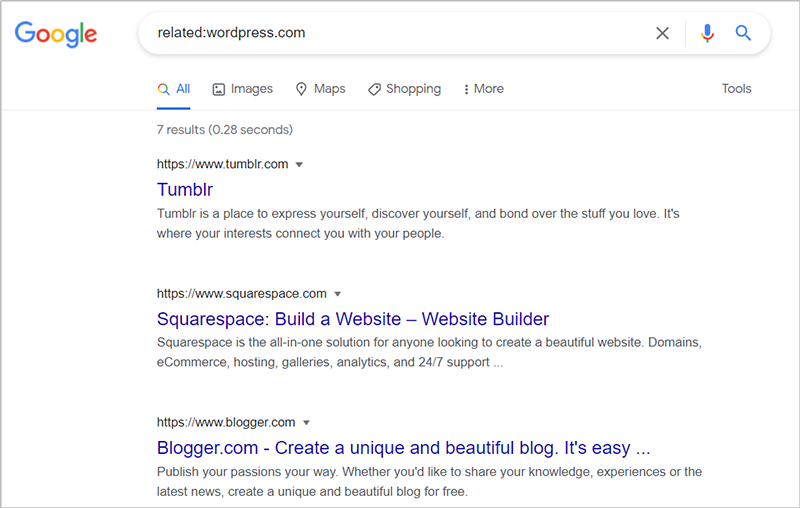Expand dropdown arrow next to squarespace.com URL
This screenshot has width=800, height=508.
tap(337, 294)
